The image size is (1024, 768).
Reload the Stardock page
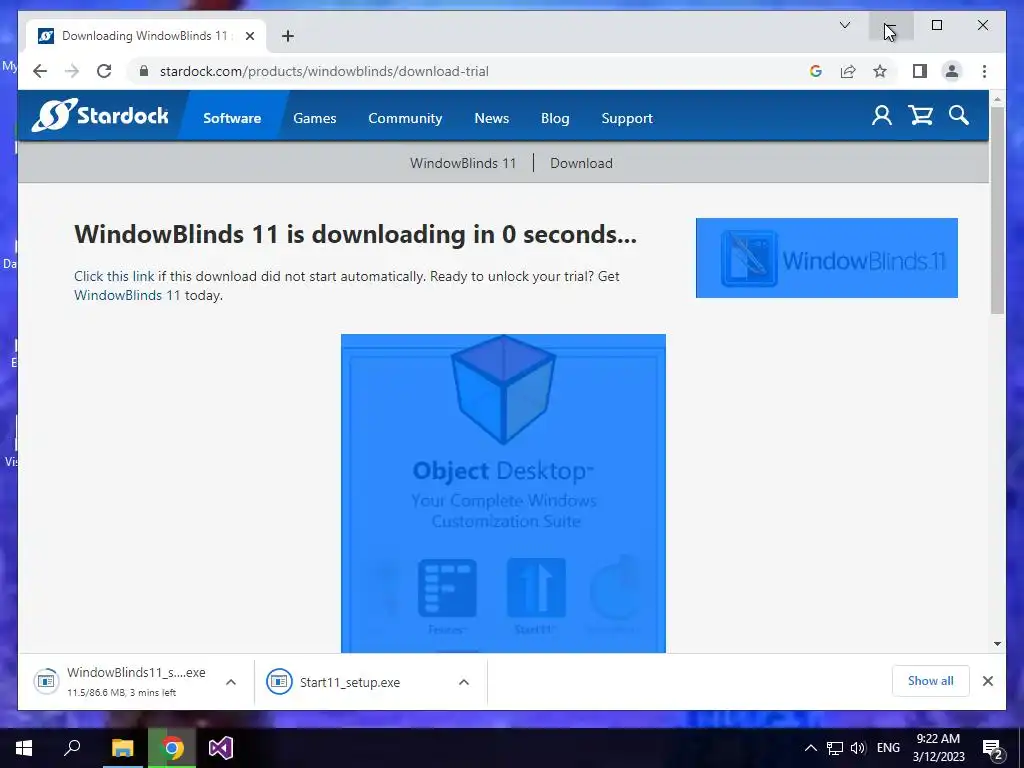coord(104,71)
